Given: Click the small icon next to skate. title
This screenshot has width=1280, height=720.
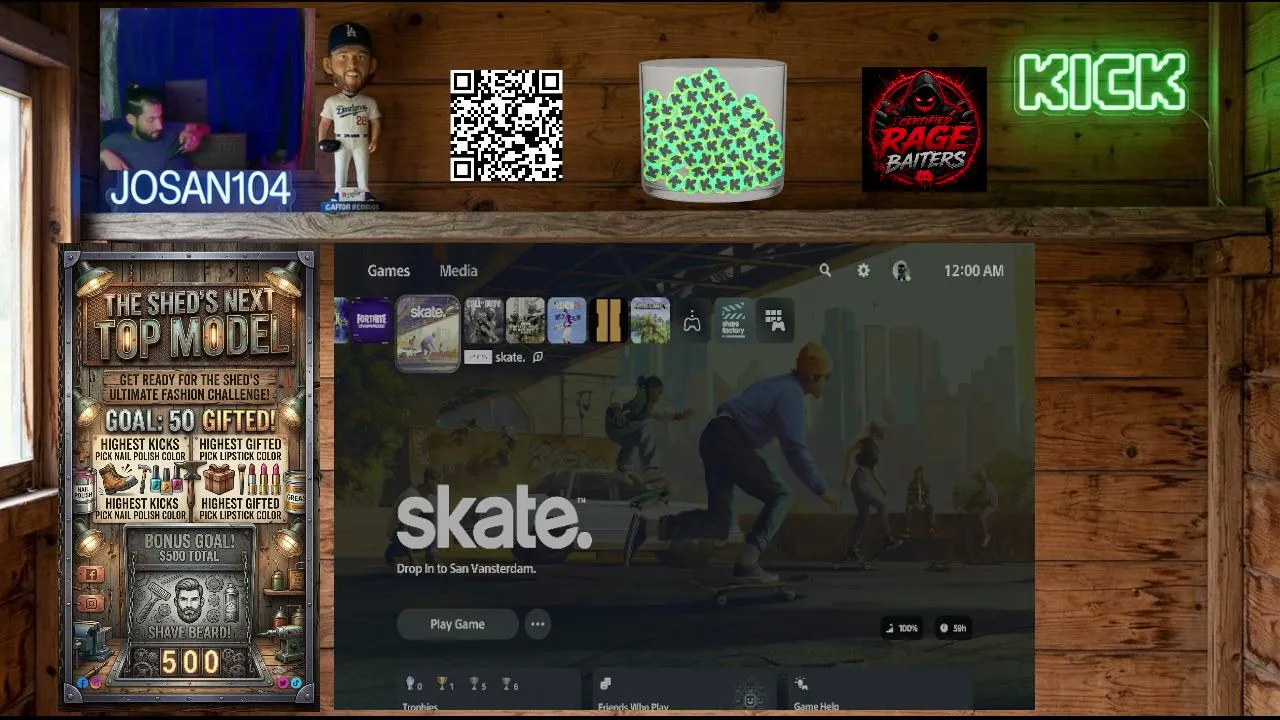Looking at the screenshot, I should click(538, 357).
